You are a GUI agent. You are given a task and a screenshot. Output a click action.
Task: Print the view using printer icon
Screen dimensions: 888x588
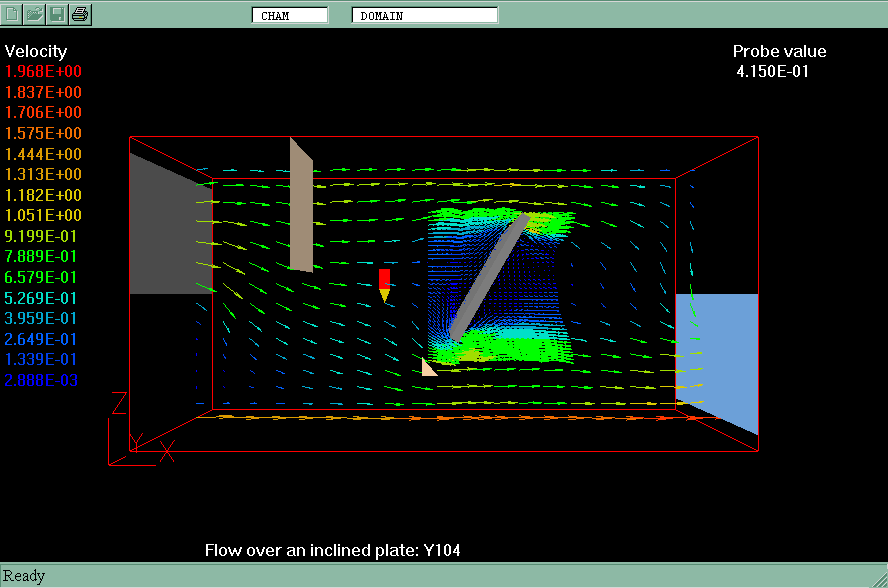(x=81, y=15)
